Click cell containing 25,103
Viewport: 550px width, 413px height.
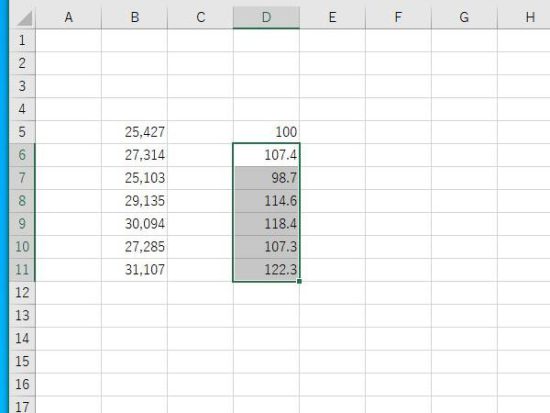tap(134, 178)
